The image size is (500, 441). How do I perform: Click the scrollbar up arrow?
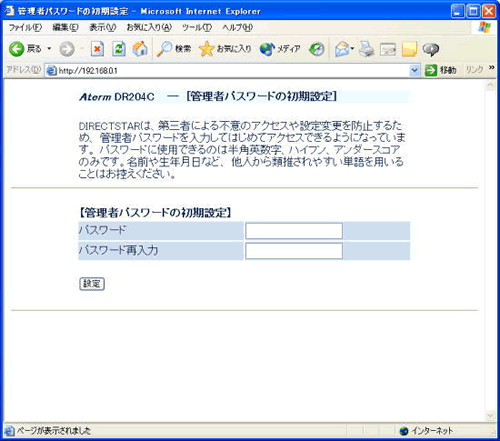[x=490, y=86]
